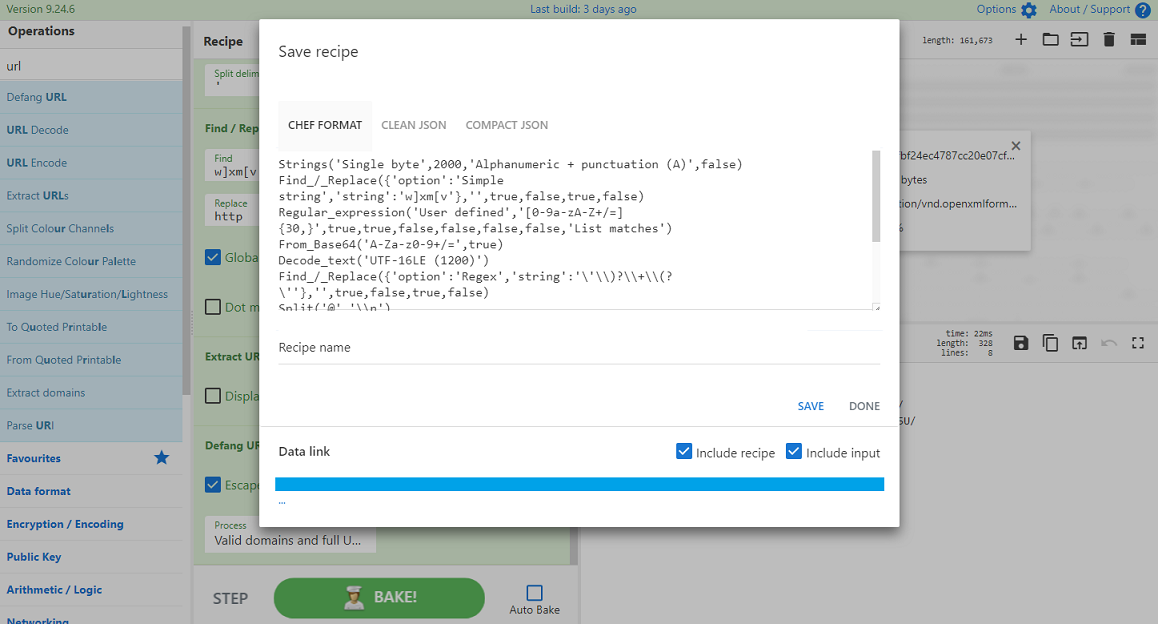Click the green BAKE! button
The image size is (1158, 624).
pos(379,597)
